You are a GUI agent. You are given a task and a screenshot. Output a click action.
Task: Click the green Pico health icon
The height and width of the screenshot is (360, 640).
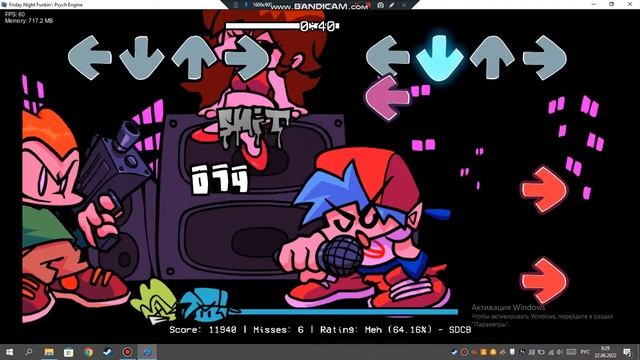(x=154, y=302)
